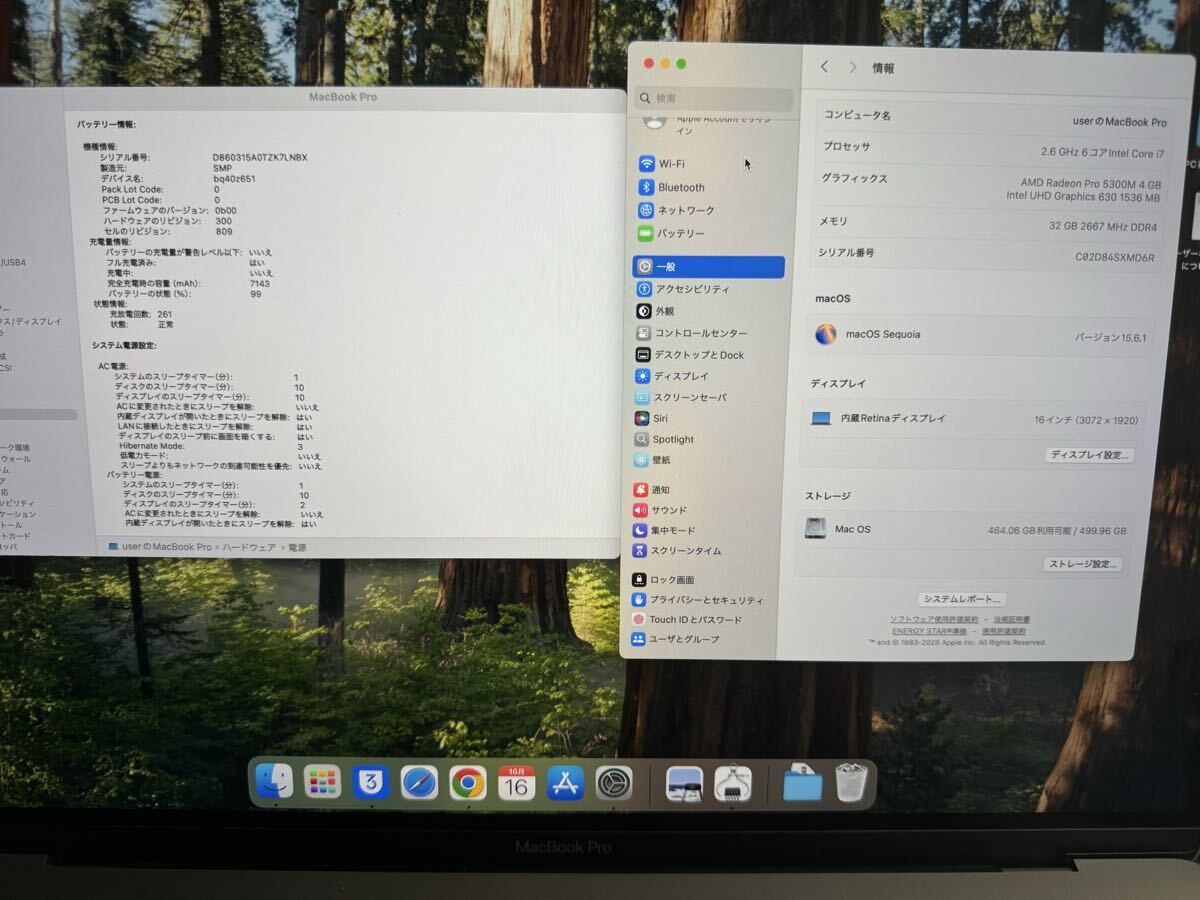
Task: Open 外観 appearance settings
Action: (655, 311)
